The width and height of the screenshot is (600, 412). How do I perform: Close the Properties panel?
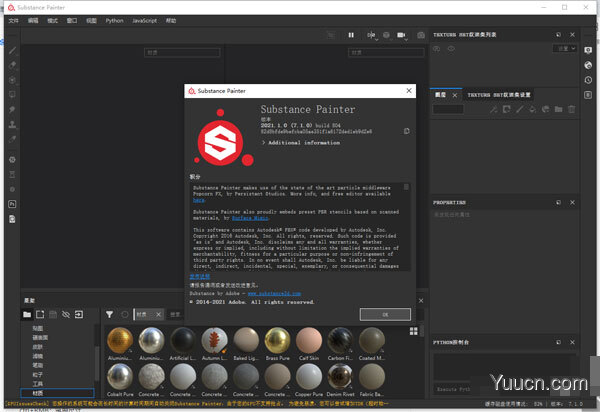pyautogui.click(x=572, y=202)
